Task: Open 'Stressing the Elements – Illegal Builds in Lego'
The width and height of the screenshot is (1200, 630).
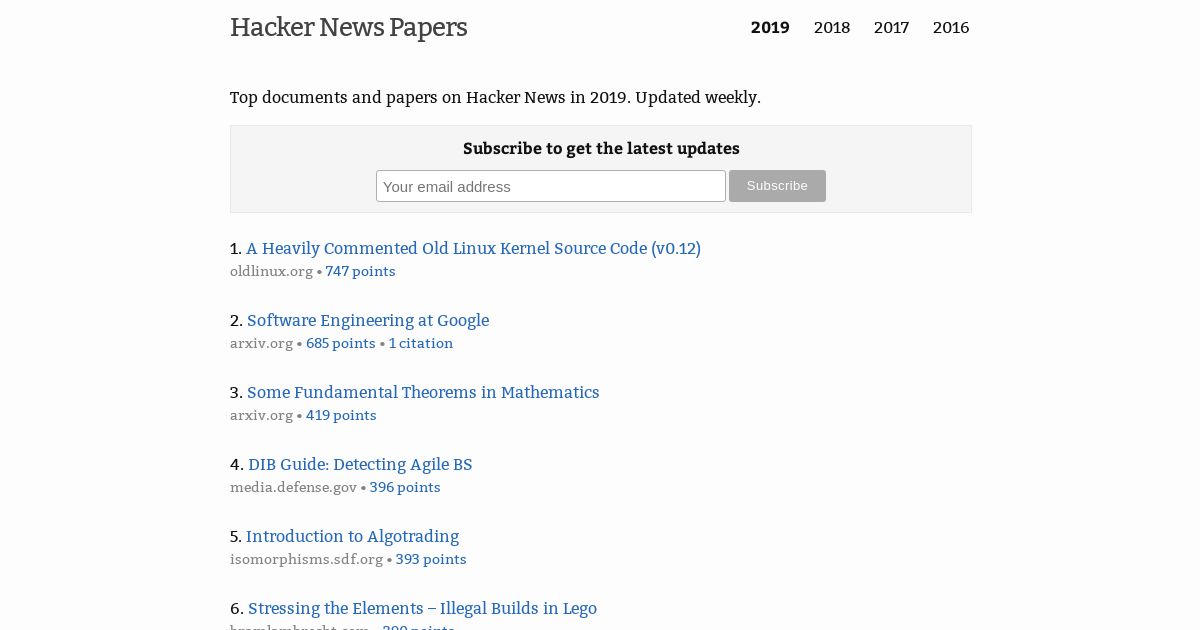Action: tap(422, 608)
